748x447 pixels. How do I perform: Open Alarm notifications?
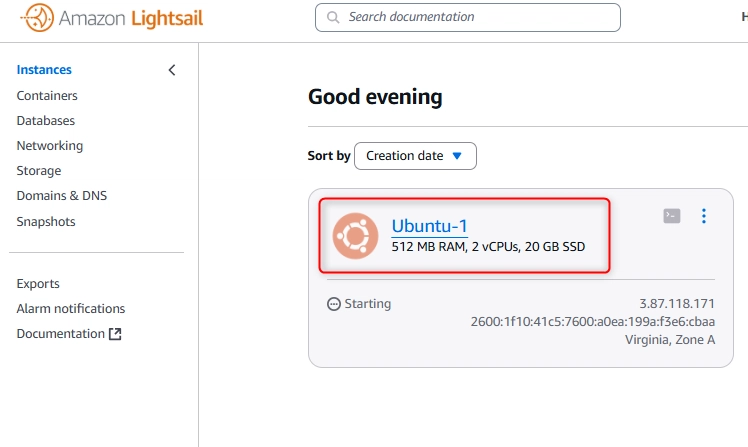click(71, 309)
